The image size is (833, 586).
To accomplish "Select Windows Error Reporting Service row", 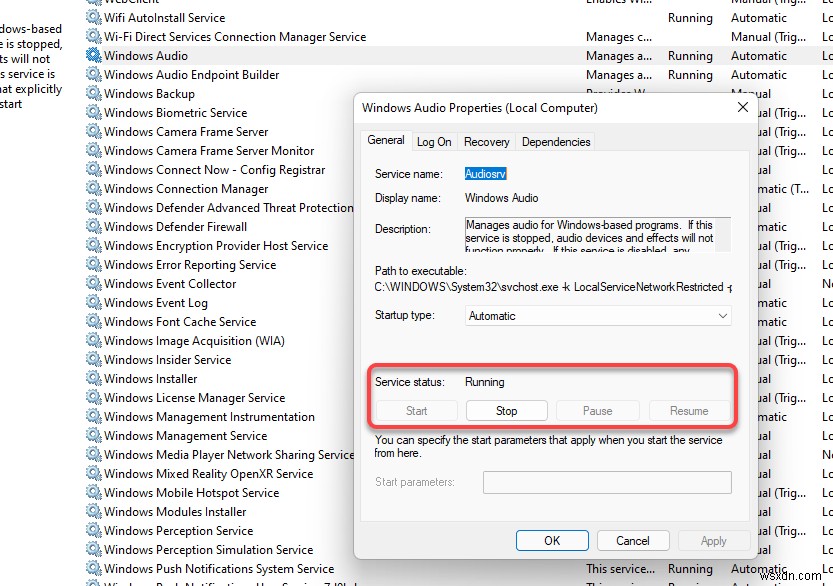I will click(190, 265).
